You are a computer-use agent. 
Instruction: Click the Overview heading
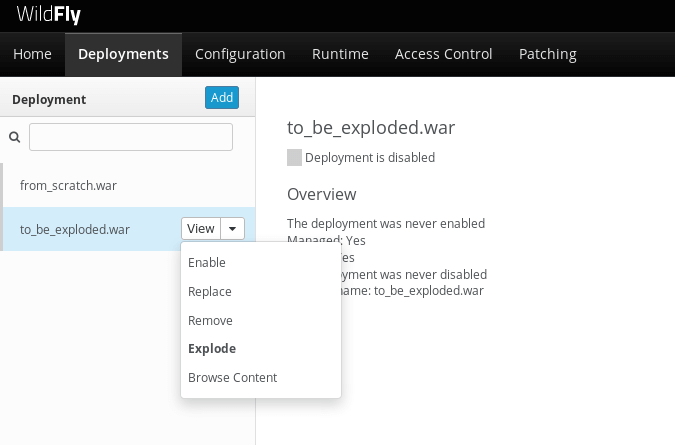[x=322, y=194]
